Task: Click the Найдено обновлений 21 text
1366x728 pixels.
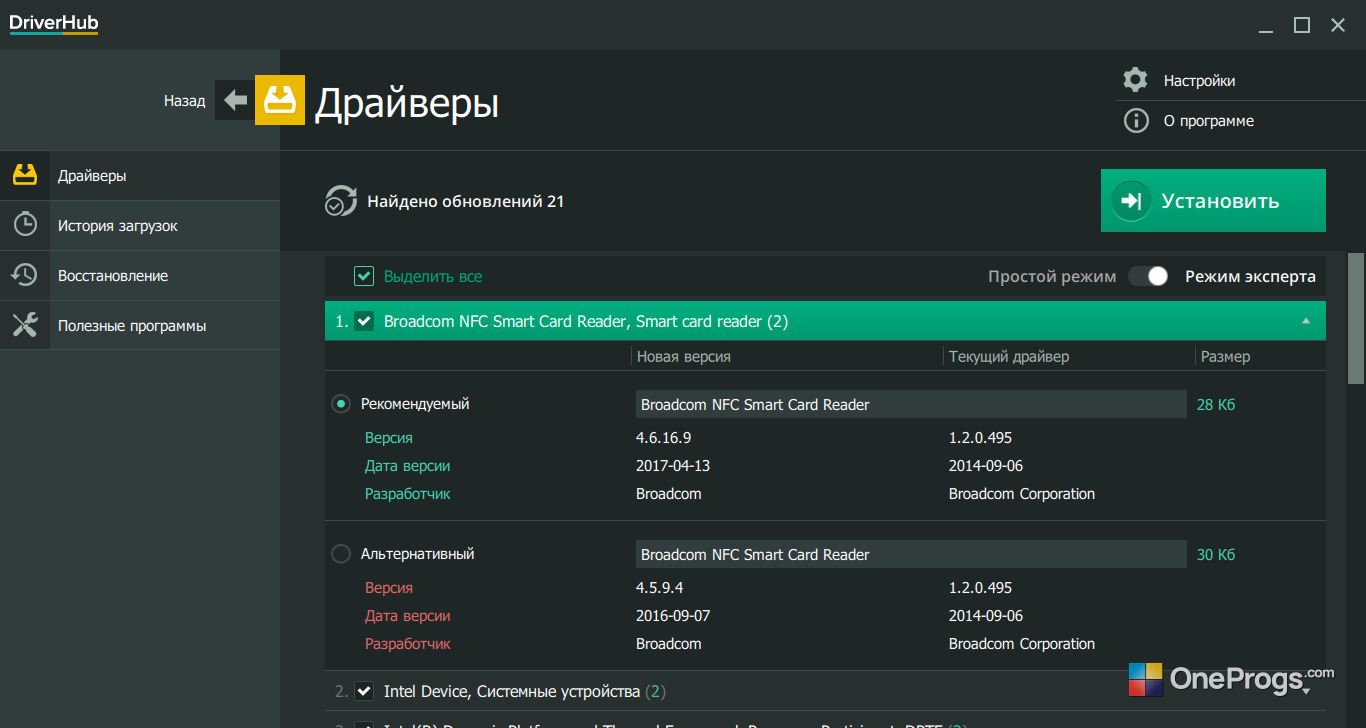Action: click(466, 201)
